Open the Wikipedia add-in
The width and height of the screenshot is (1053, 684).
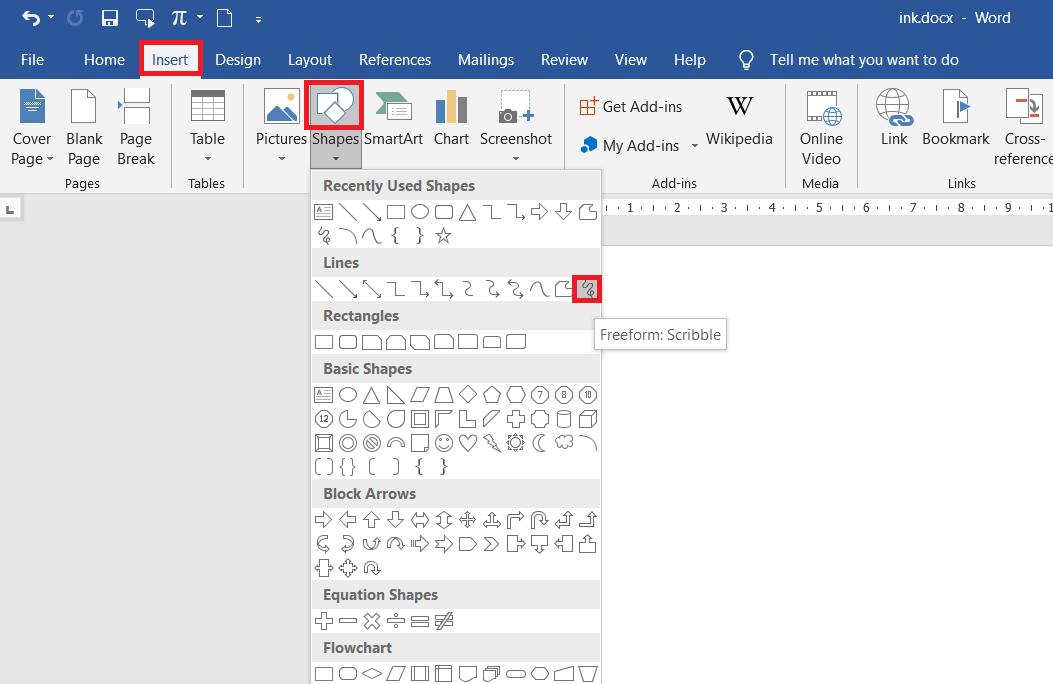(x=739, y=122)
